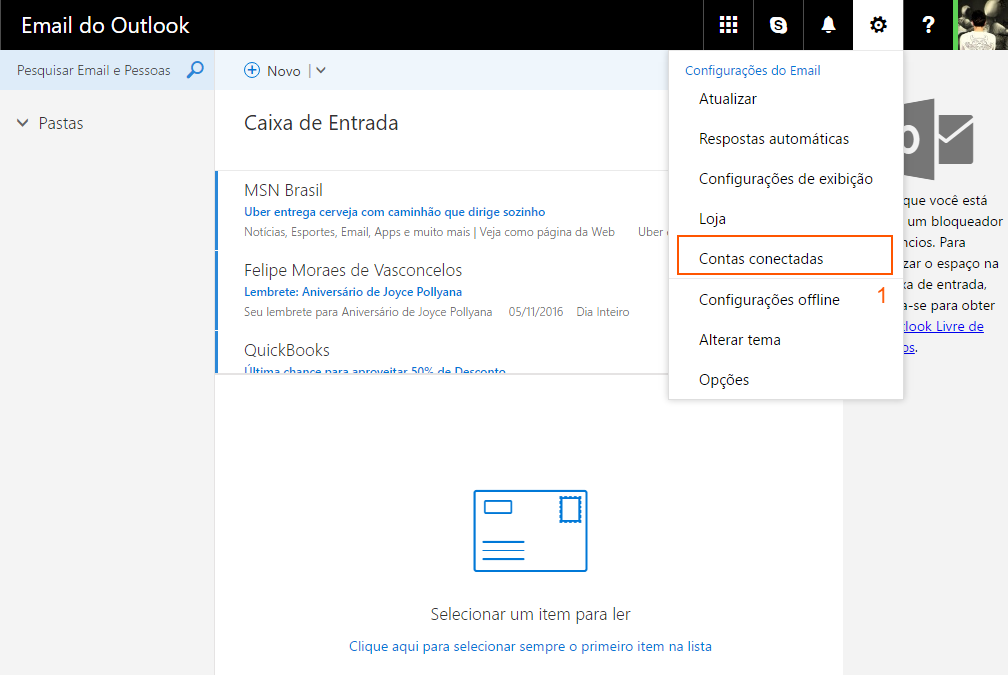Click the search magnifier icon
Viewport: 1008px width, 675px height.
195,69
